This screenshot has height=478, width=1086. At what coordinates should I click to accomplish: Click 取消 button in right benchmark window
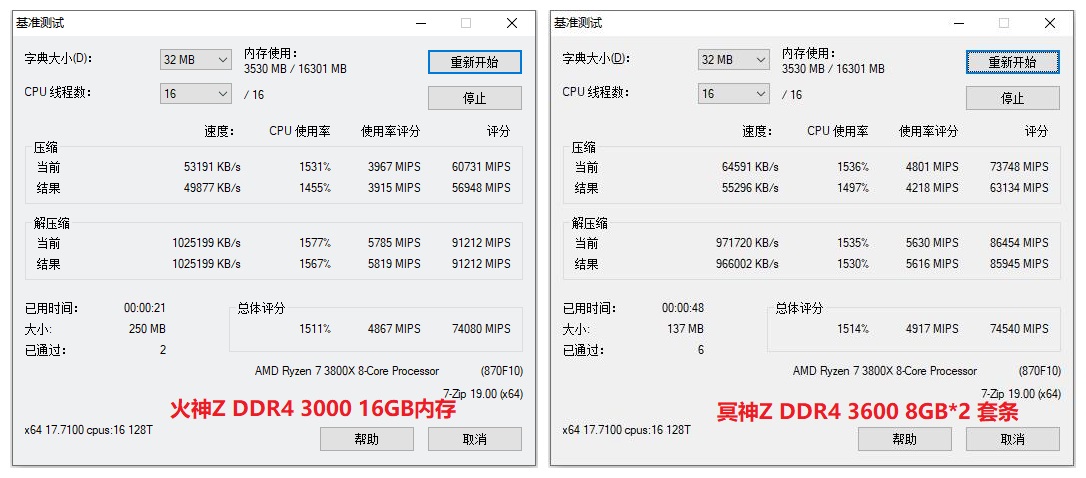coord(1013,439)
